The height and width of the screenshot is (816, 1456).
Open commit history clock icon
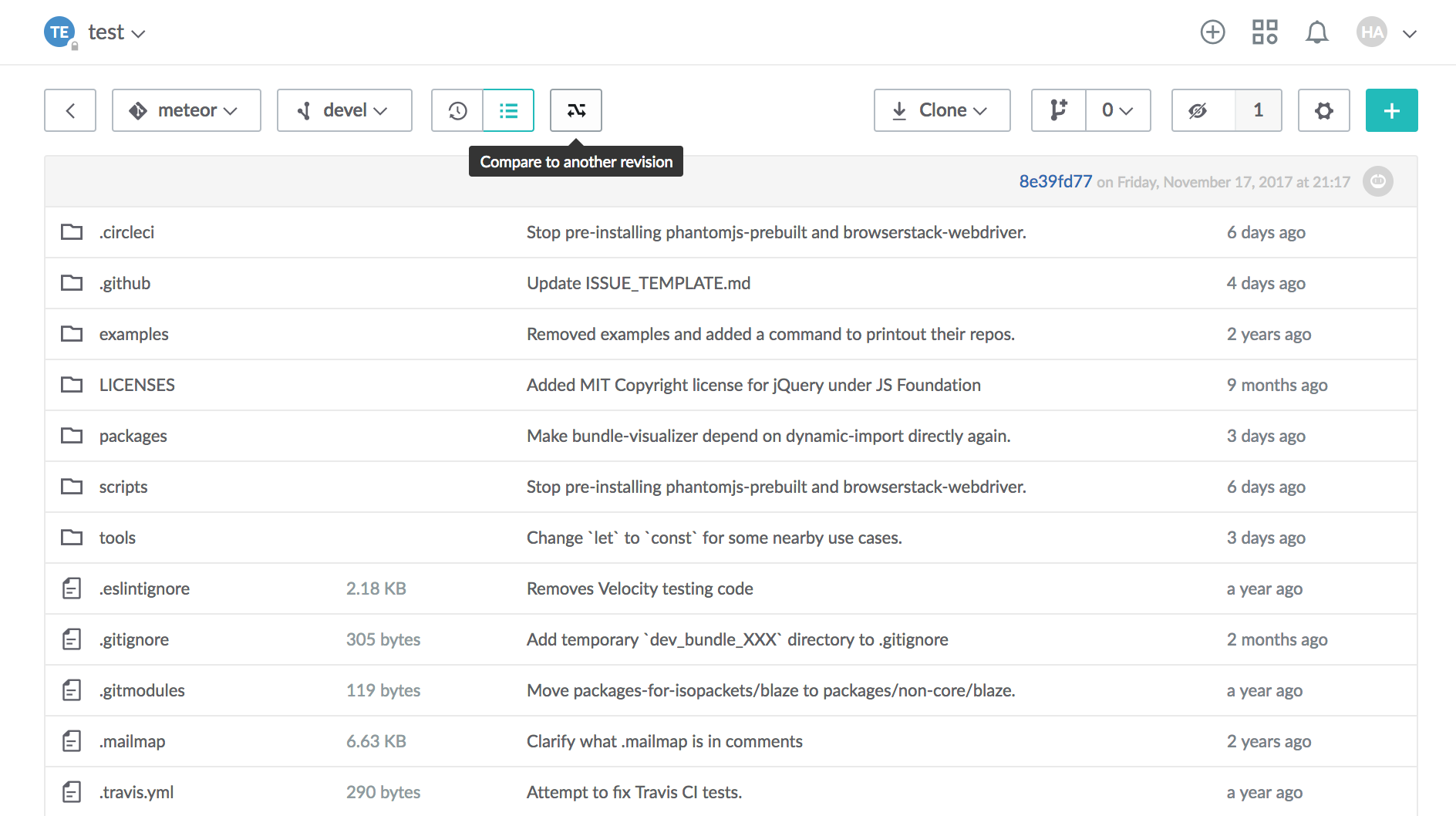click(457, 110)
